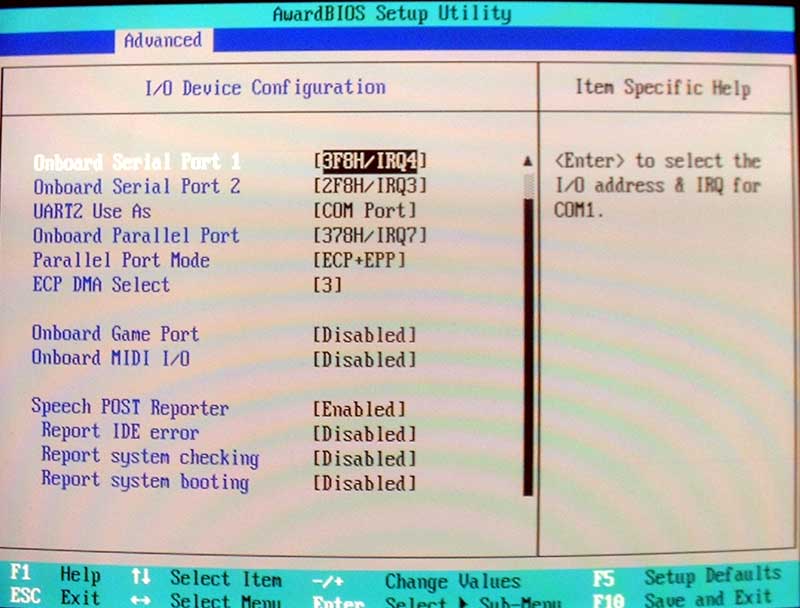Viewport: 800px width, 608px height.
Task: Change the 378H/IRQ7 parallel port value
Action: click(370, 235)
